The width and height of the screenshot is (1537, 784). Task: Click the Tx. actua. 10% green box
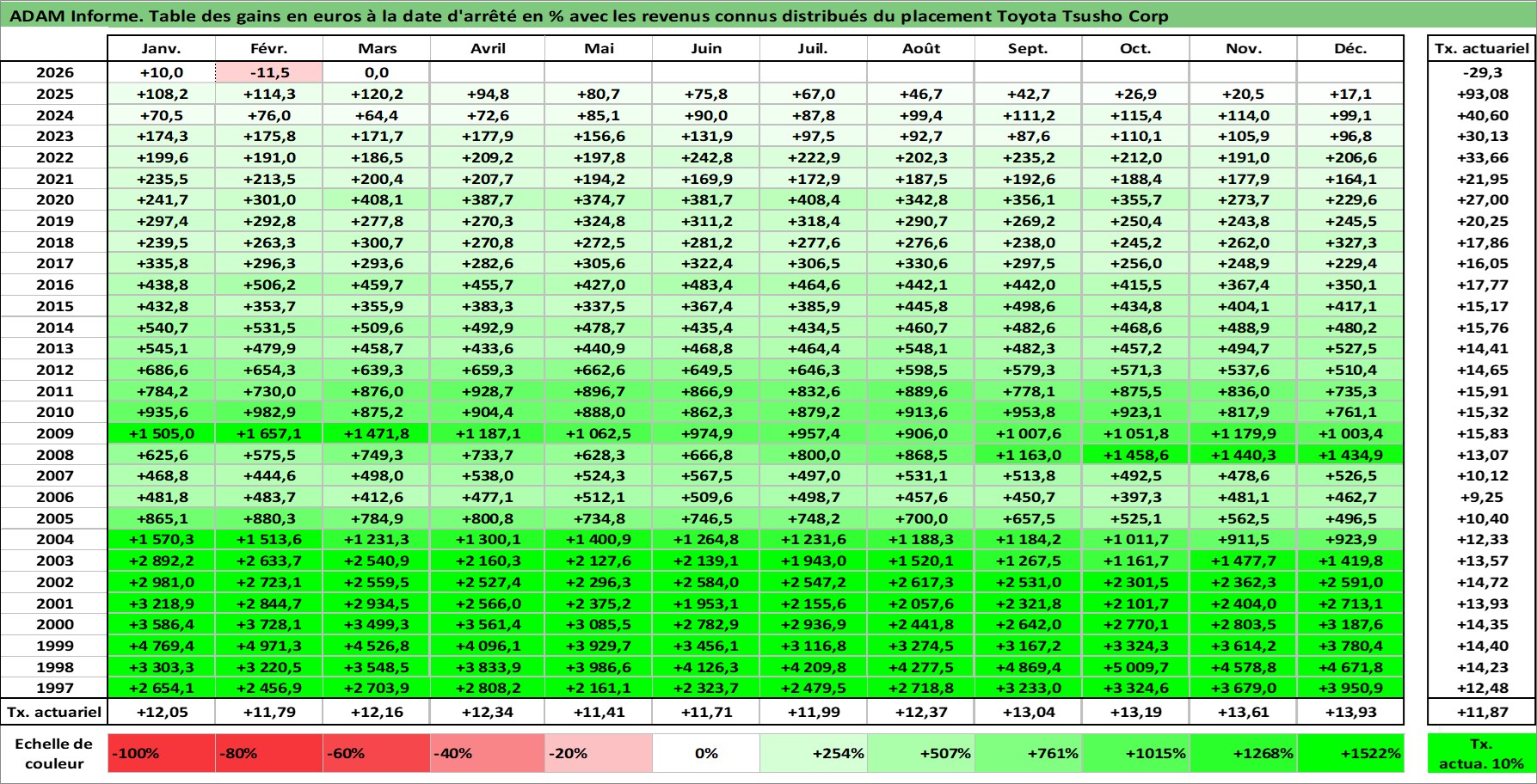[x=1481, y=753]
